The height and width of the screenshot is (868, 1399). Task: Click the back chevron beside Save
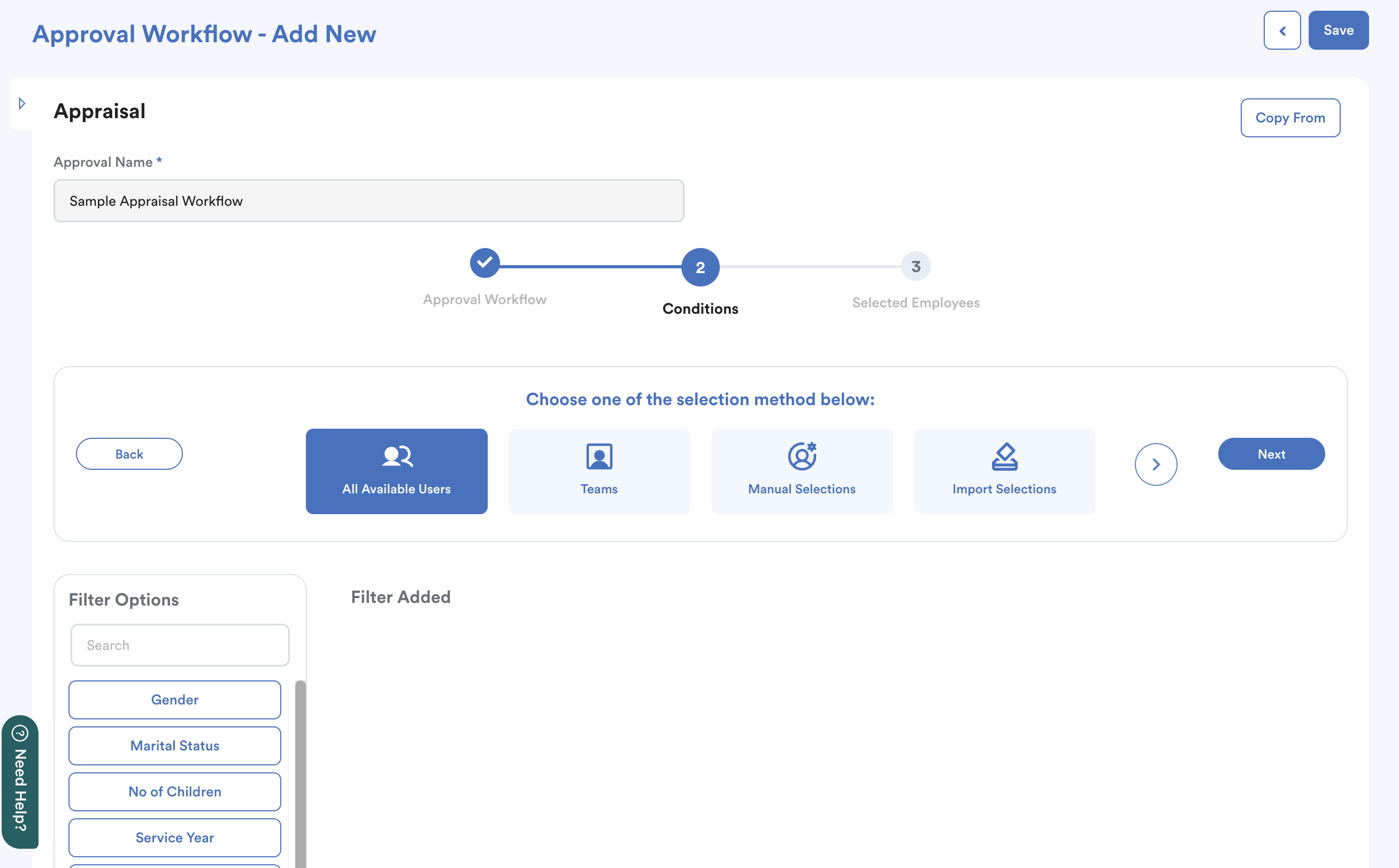tap(1282, 30)
